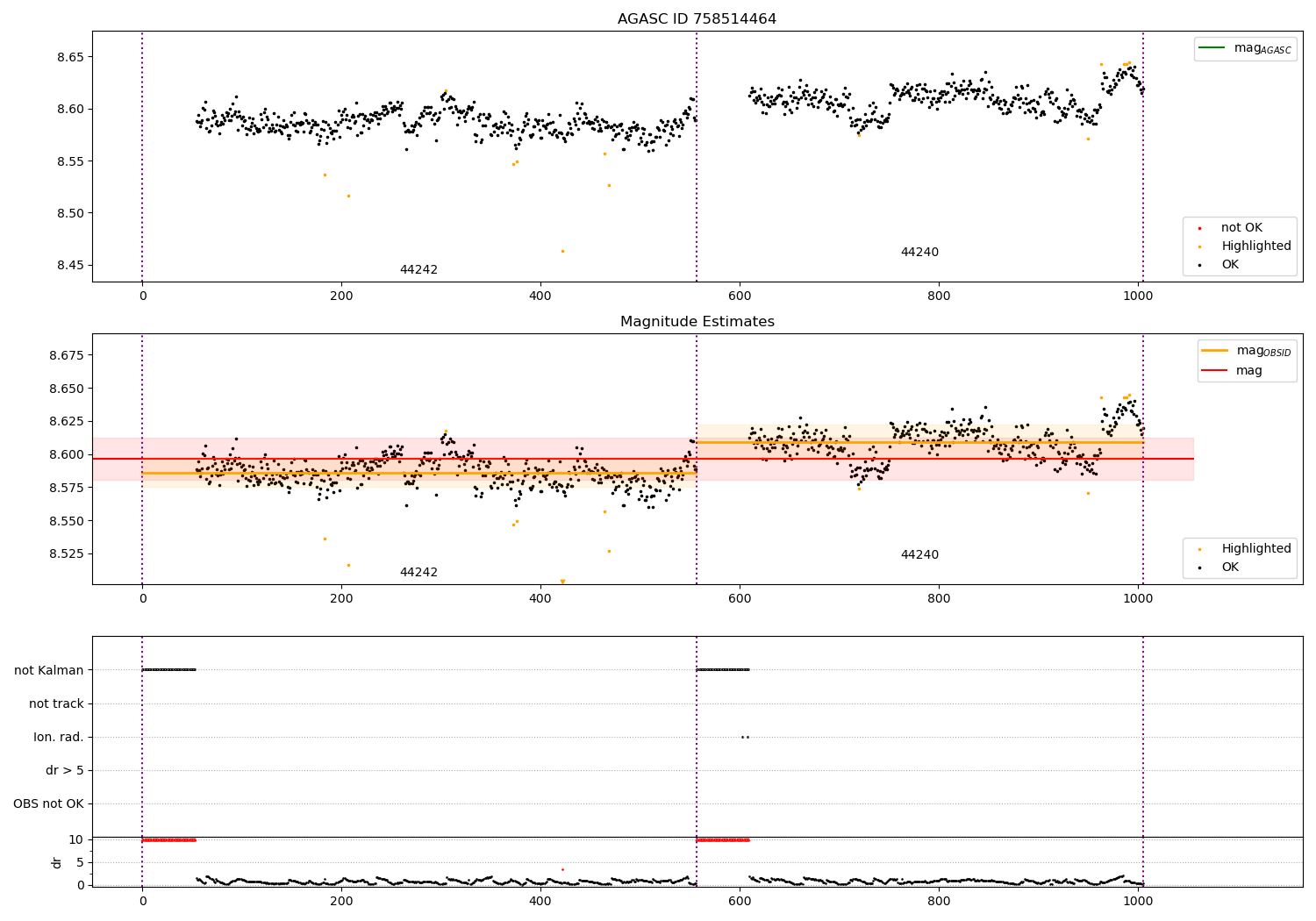Click the 8.625 y-tick in middle plot
The image size is (1316, 921).
point(67,422)
